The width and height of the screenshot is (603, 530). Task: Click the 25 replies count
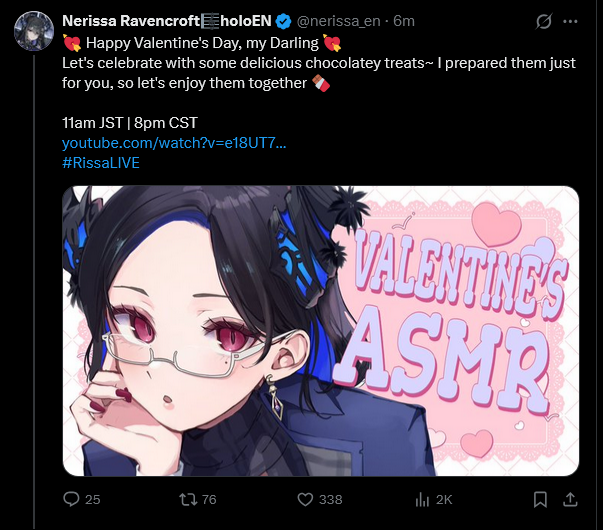coord(93,500)
